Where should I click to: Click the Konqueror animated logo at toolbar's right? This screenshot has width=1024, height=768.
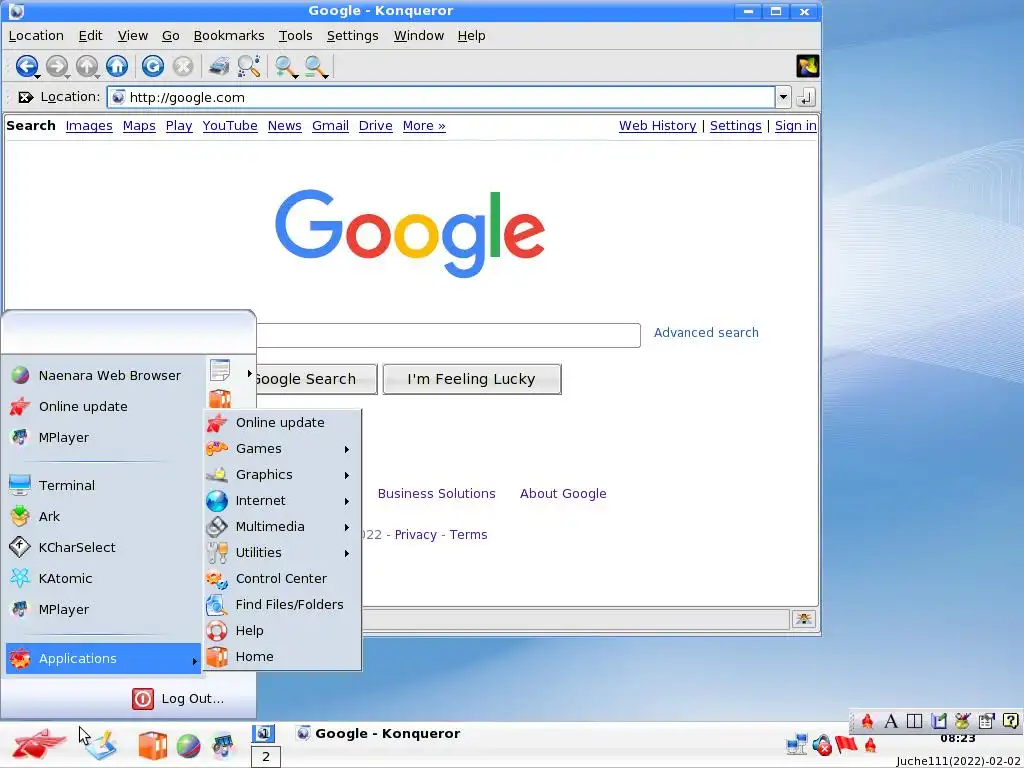[807, 66]
